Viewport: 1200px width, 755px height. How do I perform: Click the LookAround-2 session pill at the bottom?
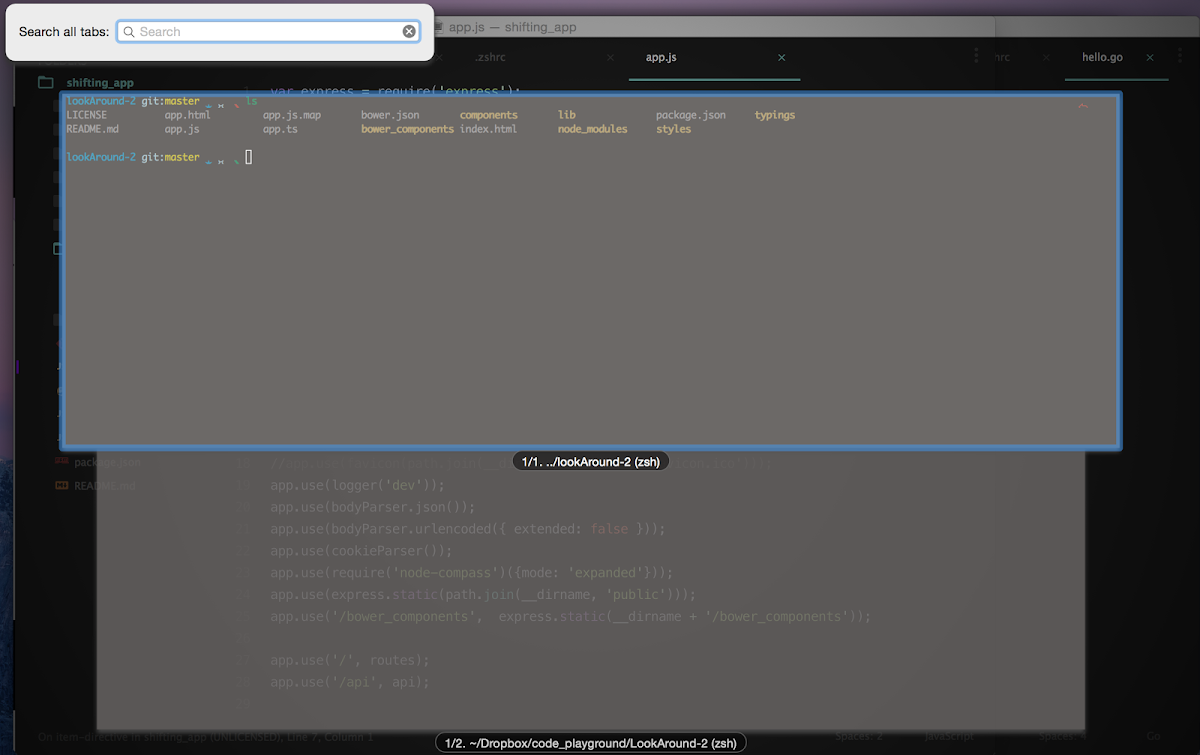point(590,742)
